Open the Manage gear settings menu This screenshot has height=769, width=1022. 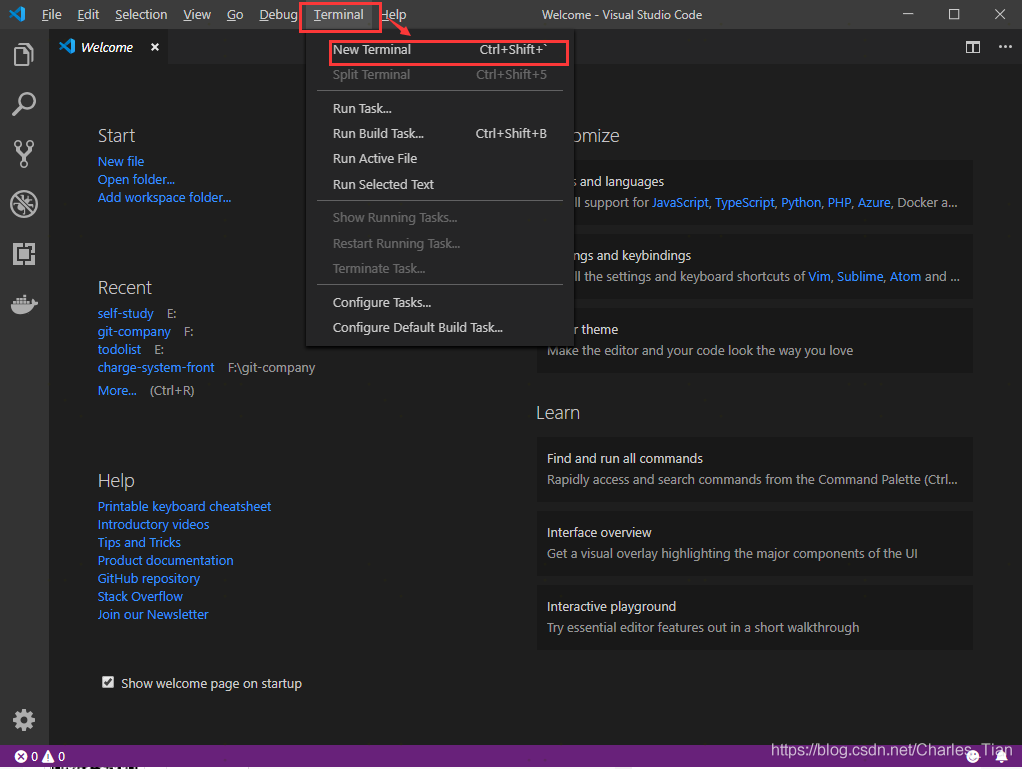click(x=24, y=720)
